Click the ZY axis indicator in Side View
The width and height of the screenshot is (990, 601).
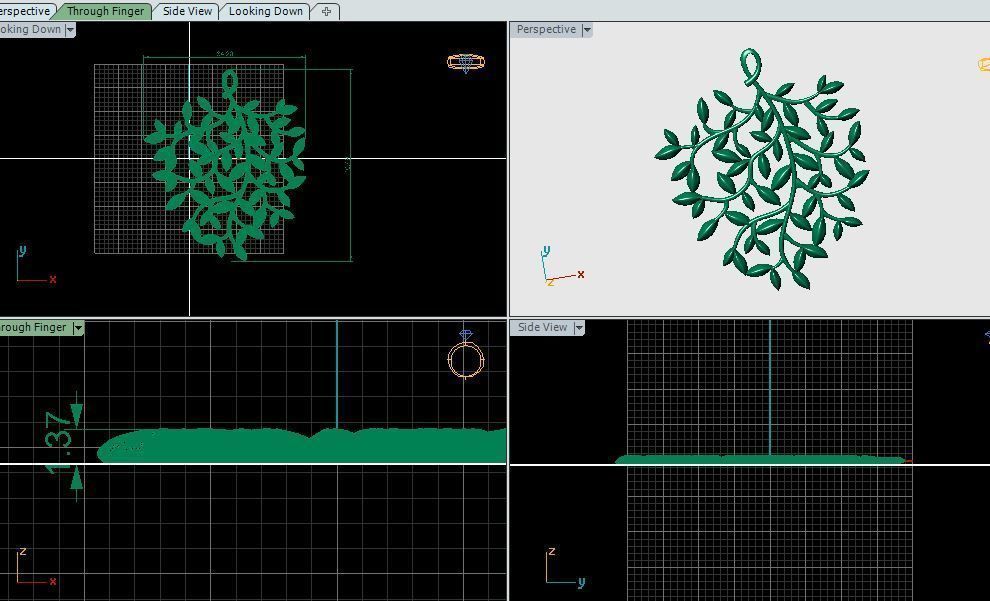coord(565,567)
